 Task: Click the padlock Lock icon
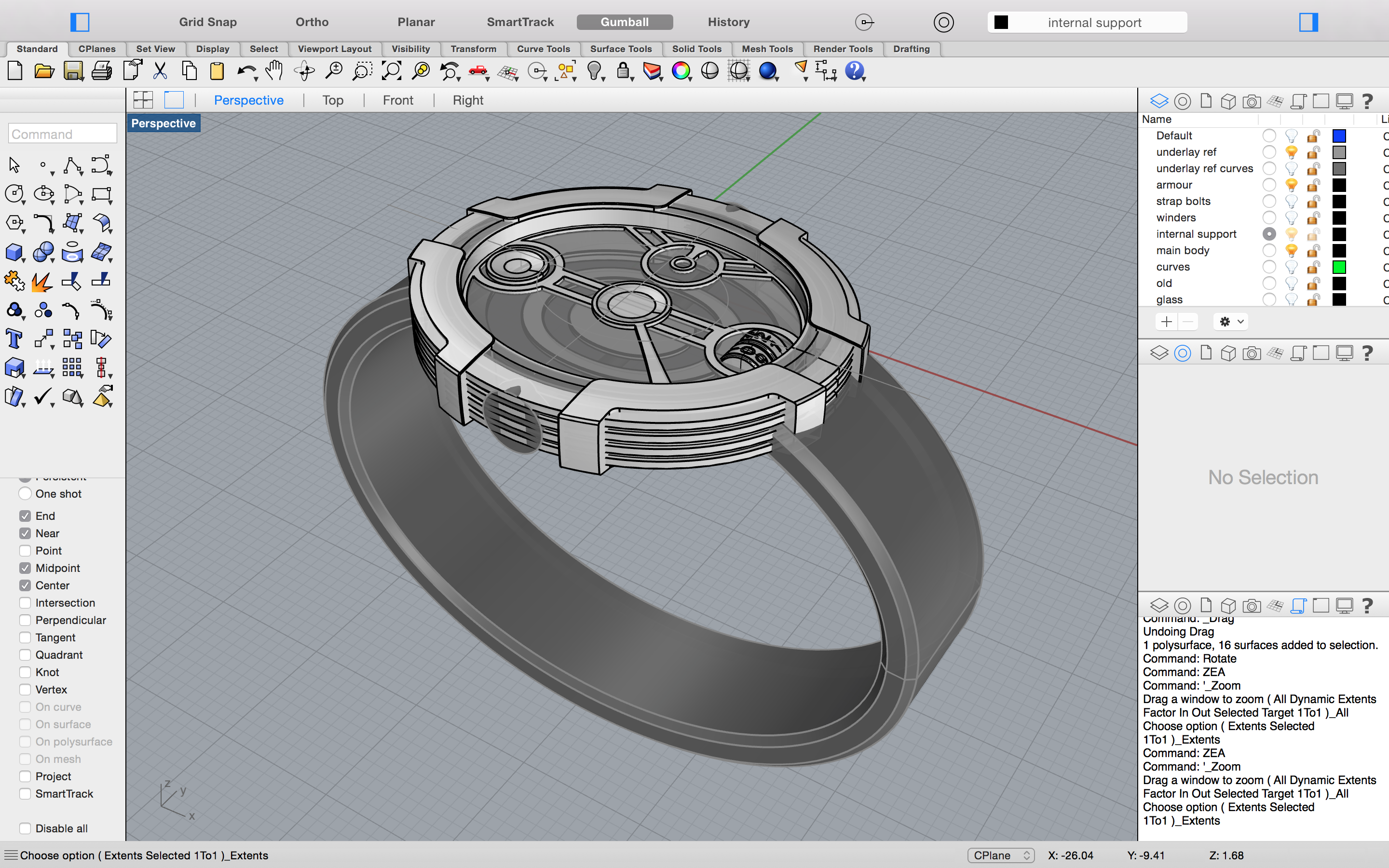point(623,71)
